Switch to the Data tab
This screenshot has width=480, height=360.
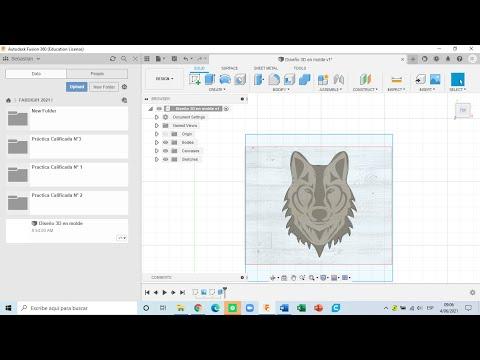click(36, 74)
